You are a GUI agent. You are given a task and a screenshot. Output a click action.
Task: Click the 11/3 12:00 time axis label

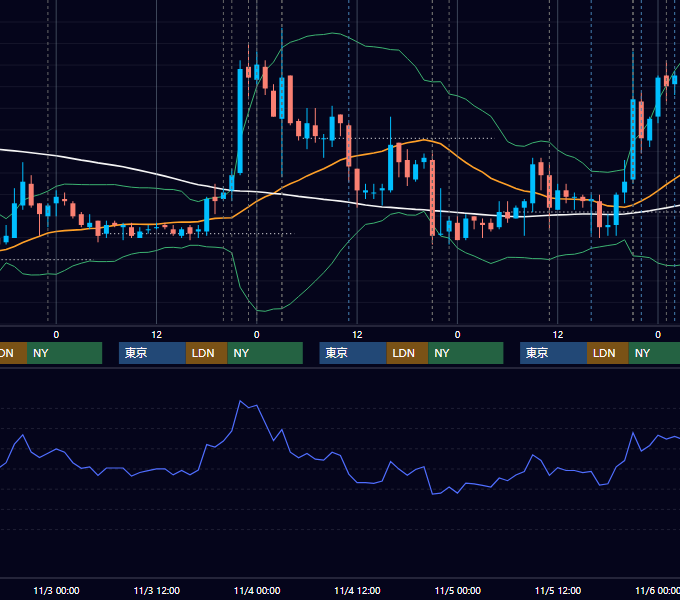point(157,590)
